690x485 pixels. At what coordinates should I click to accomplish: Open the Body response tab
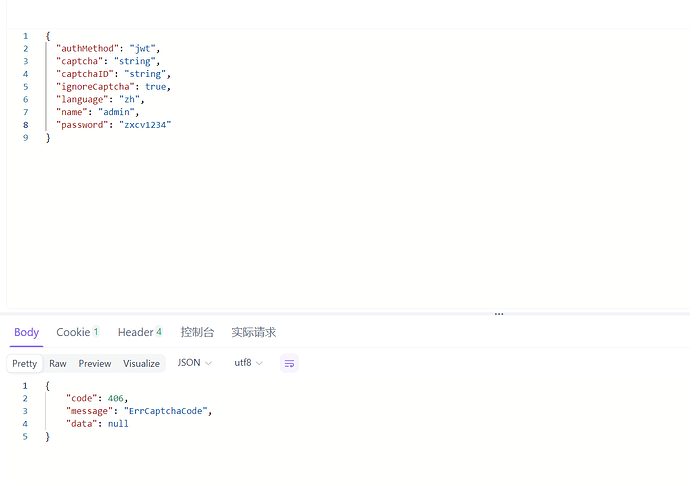click(27, 332)
